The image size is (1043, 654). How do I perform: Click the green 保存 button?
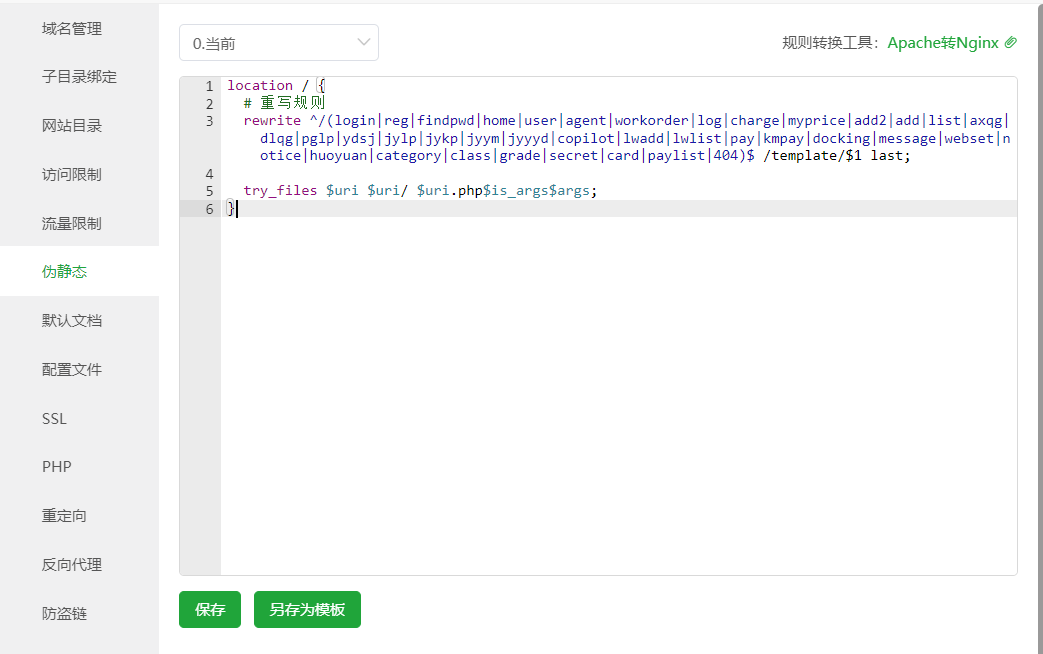point(210,609)
